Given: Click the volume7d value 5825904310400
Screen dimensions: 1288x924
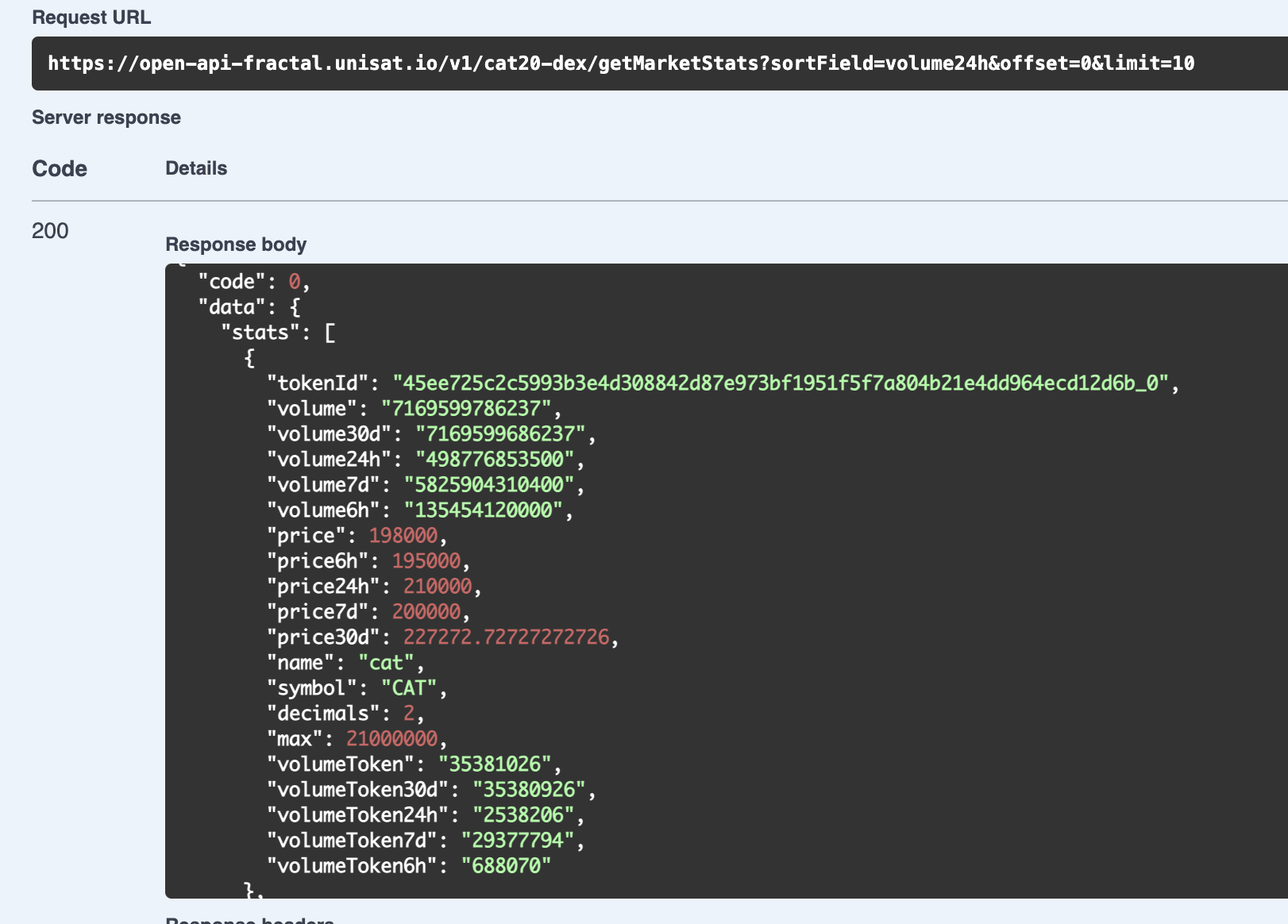Looking at the screenshot, I should (489, 485).
